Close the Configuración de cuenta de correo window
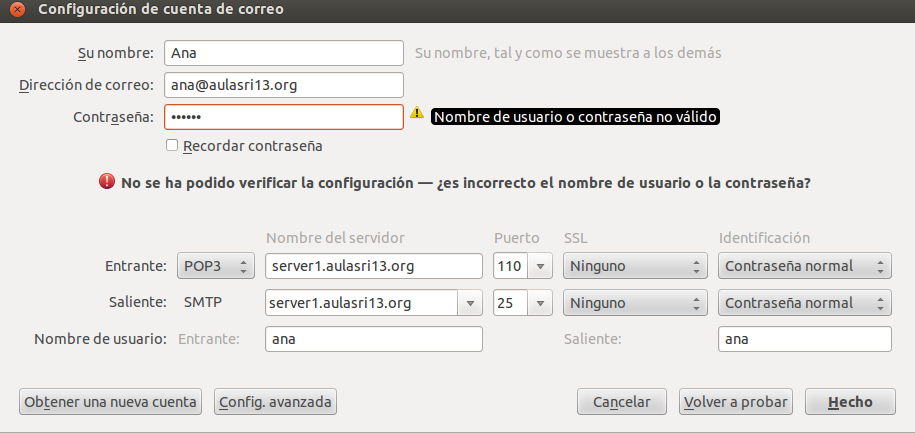915x433 pixels. (18, 9)
